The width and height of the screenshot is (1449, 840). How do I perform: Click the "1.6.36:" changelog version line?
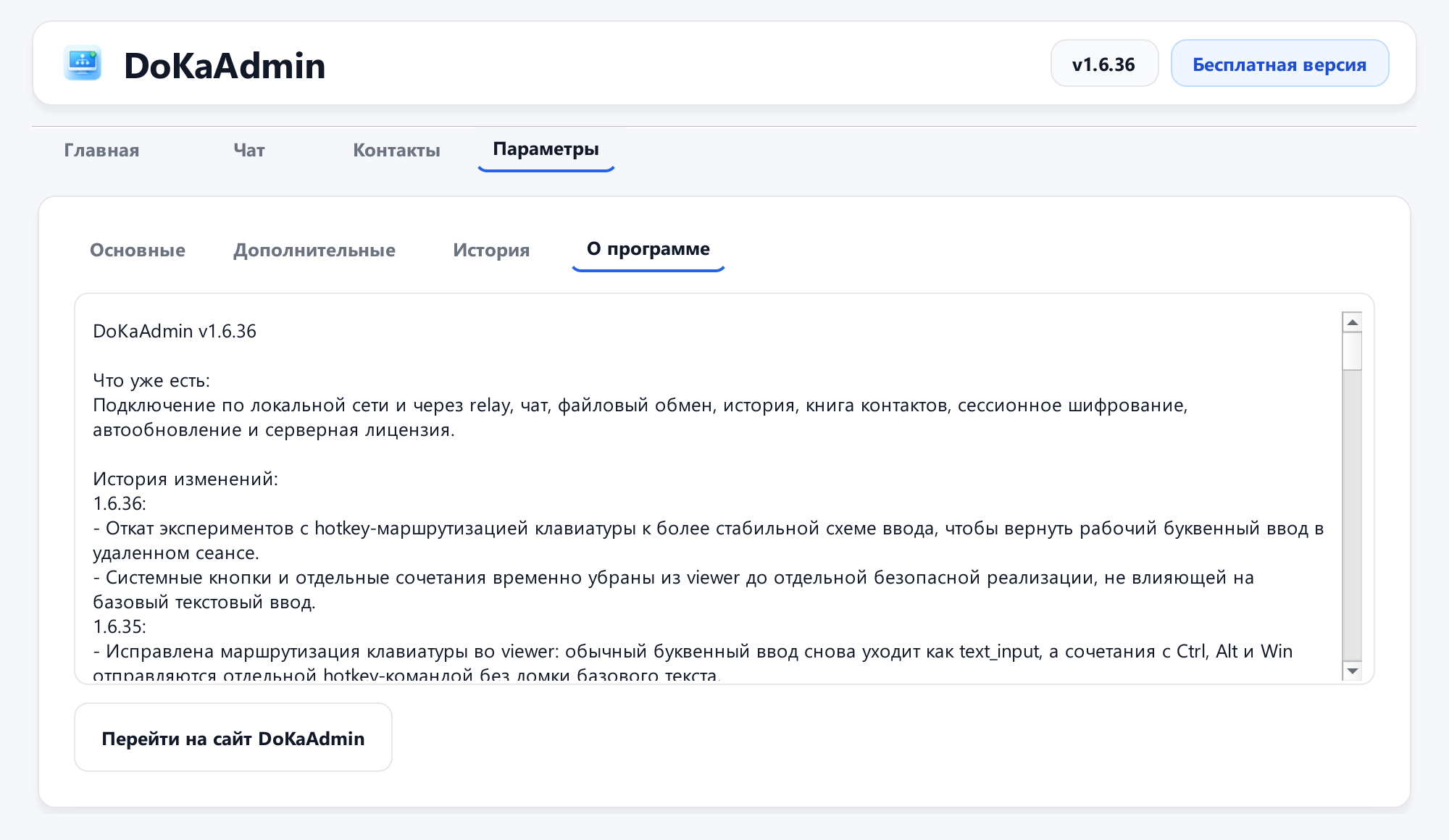tap(120, 503)
